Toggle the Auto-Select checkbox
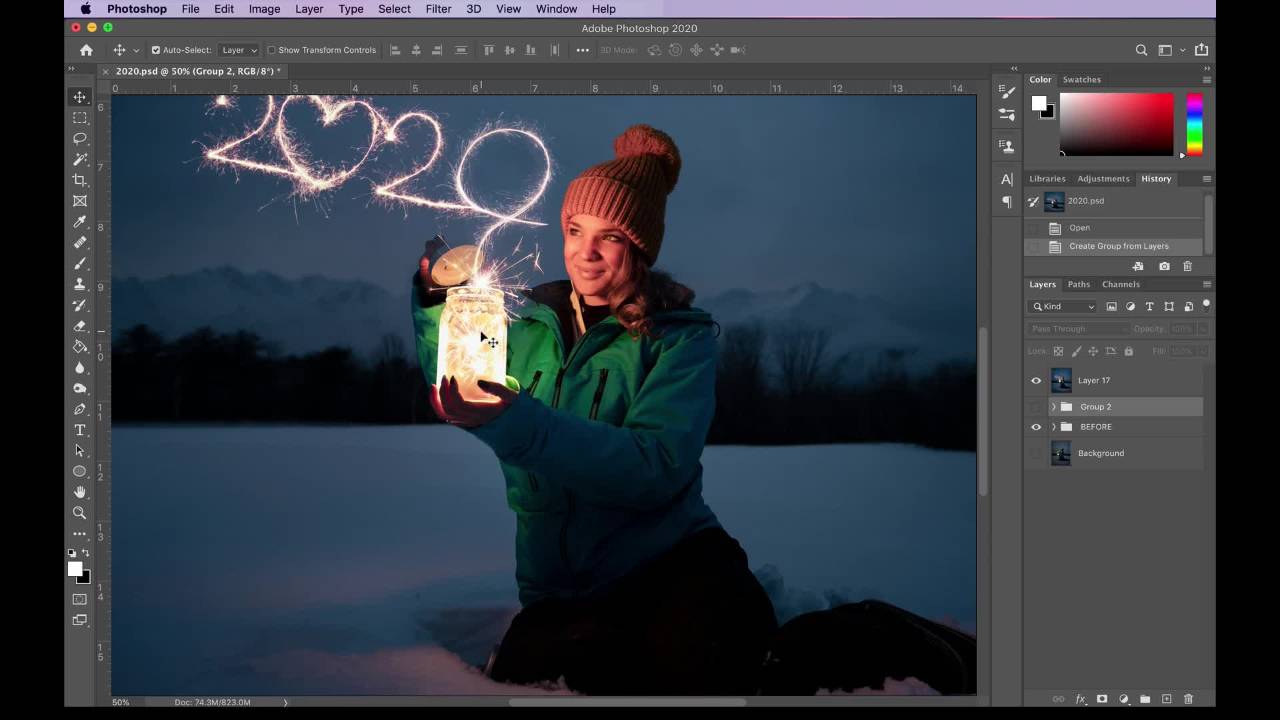 coord(156,50)
